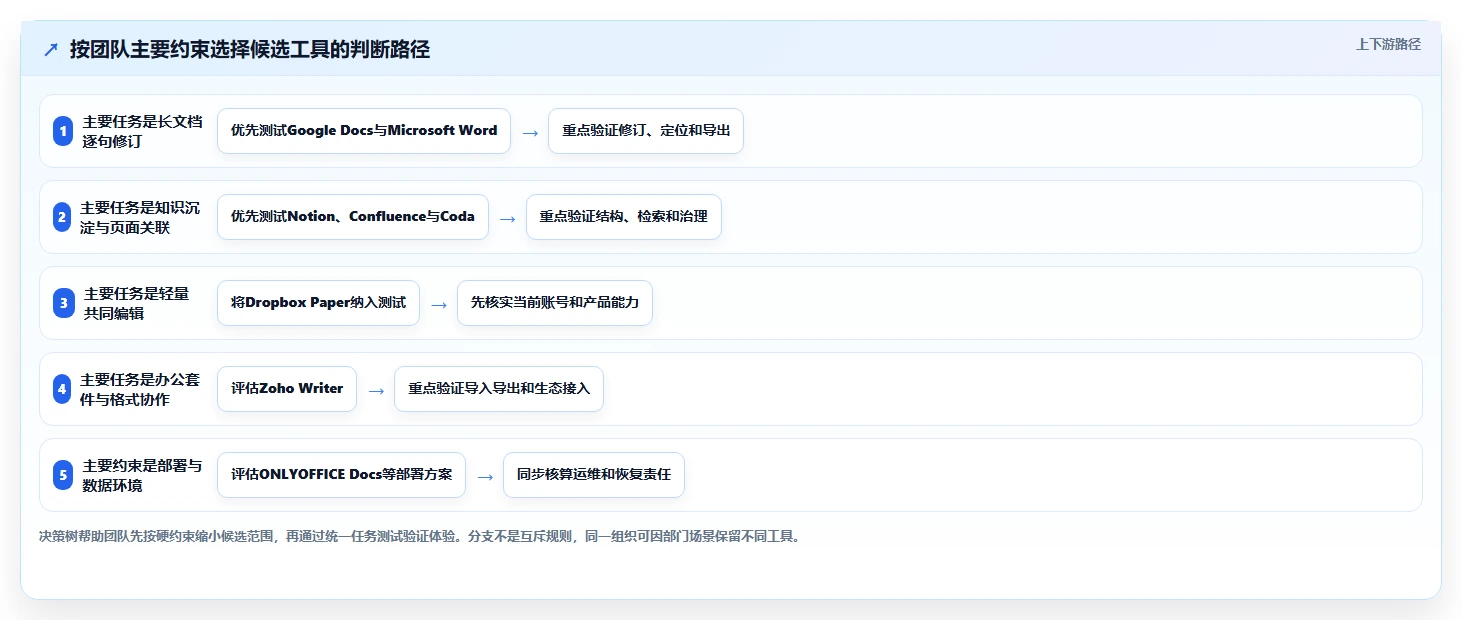Click the footer note starting with 决策树帮助团队

pos(420,537)
